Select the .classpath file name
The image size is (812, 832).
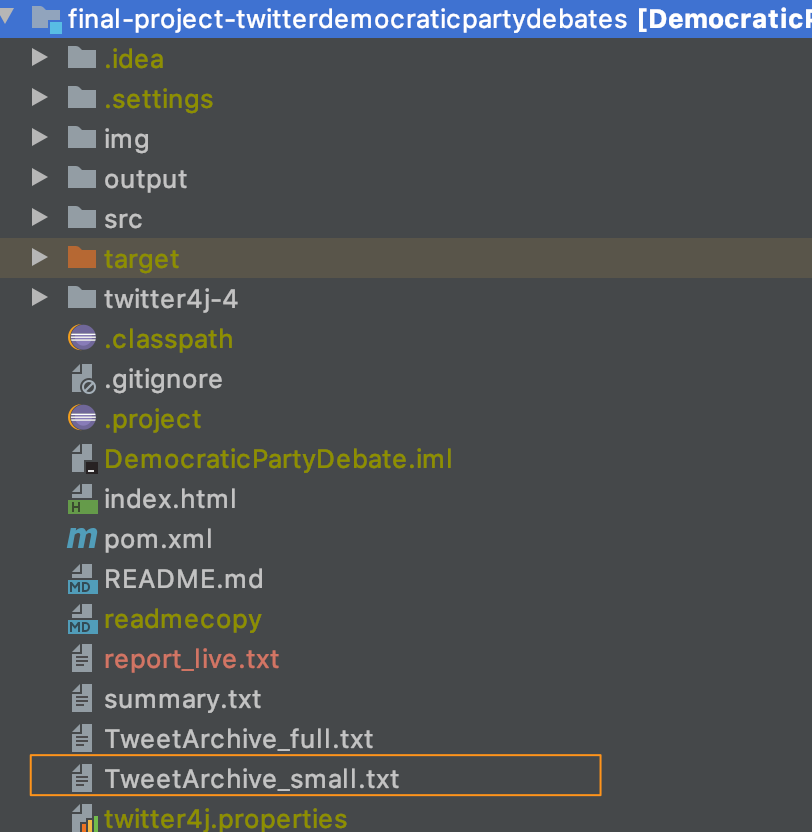pos(168,340)
